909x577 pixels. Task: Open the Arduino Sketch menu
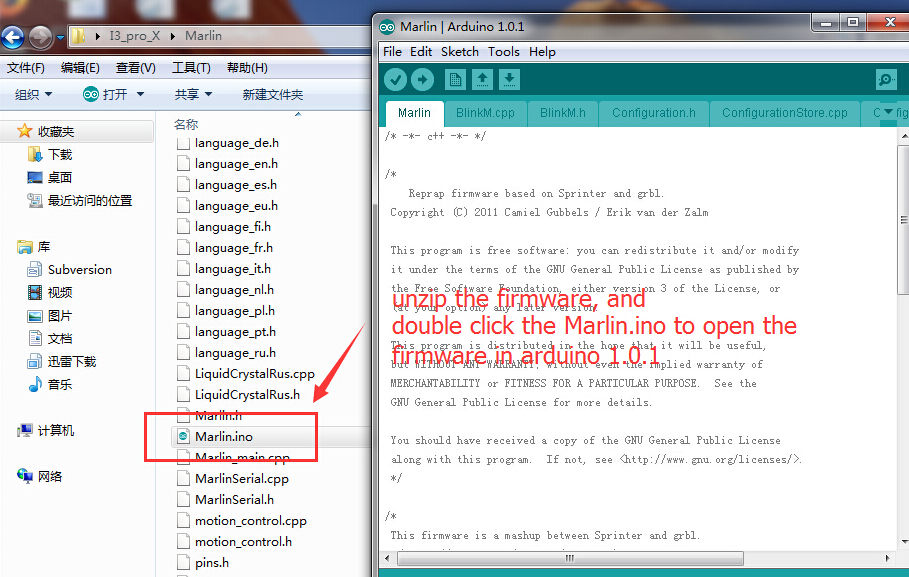(460, 52)
